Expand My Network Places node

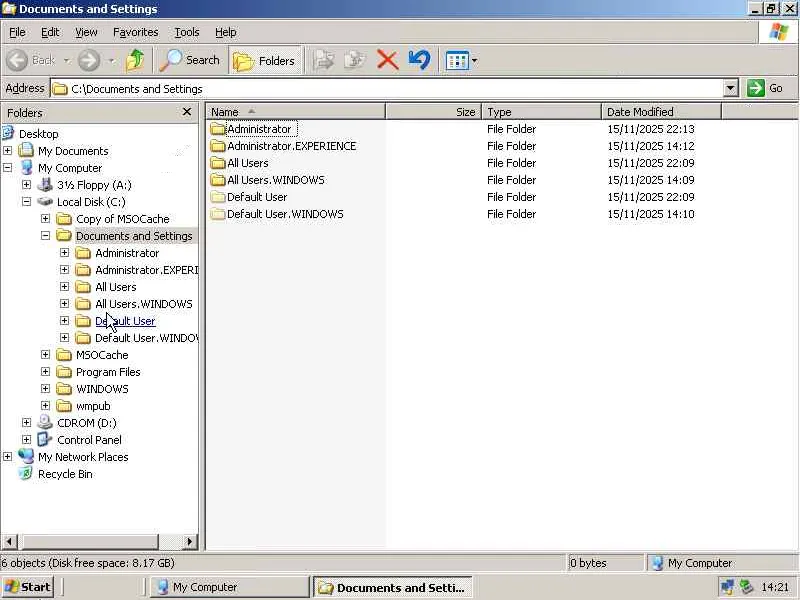[x=8, y=457]
